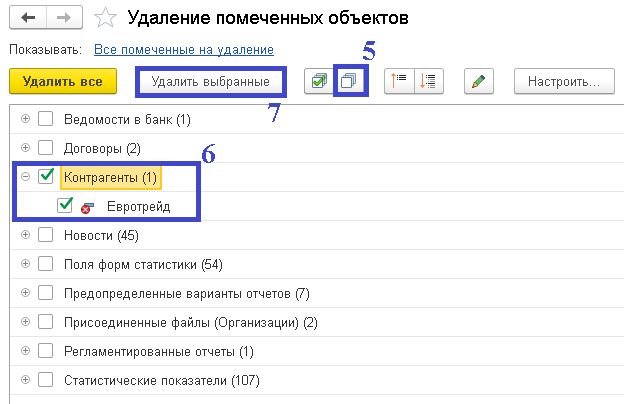Viewport: 624px width, 404px height.
Task: Collapse the Контрагенты (1) group
Action: coord(25,177)
